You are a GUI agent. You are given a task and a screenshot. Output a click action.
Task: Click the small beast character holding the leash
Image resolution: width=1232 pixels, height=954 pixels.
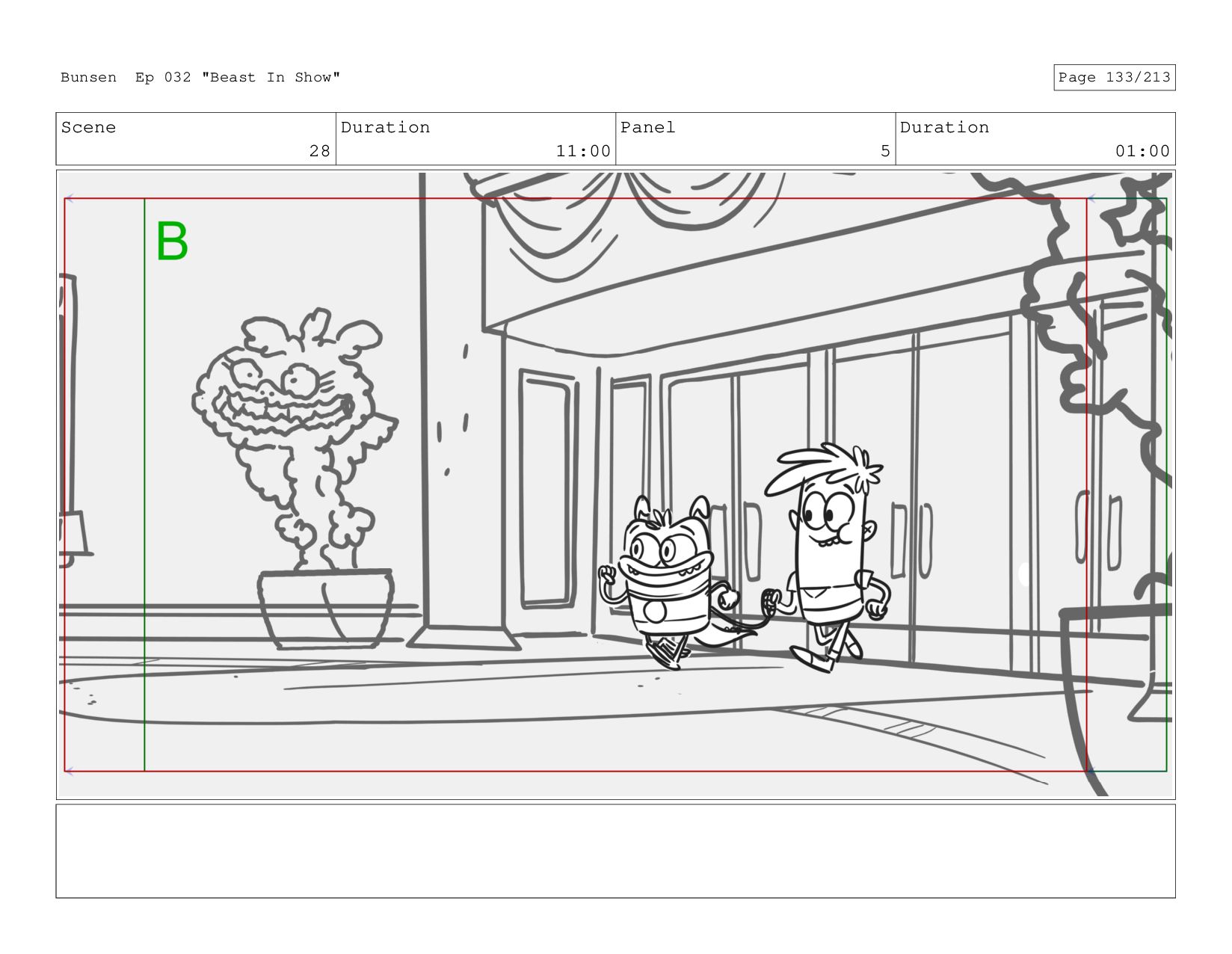click(x=668, y=582)
